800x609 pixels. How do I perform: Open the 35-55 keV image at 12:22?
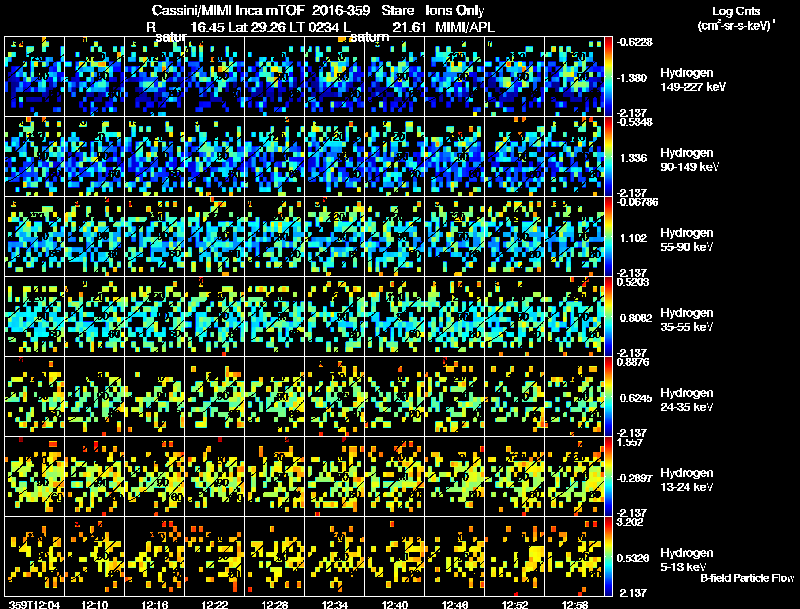point(214,317)
